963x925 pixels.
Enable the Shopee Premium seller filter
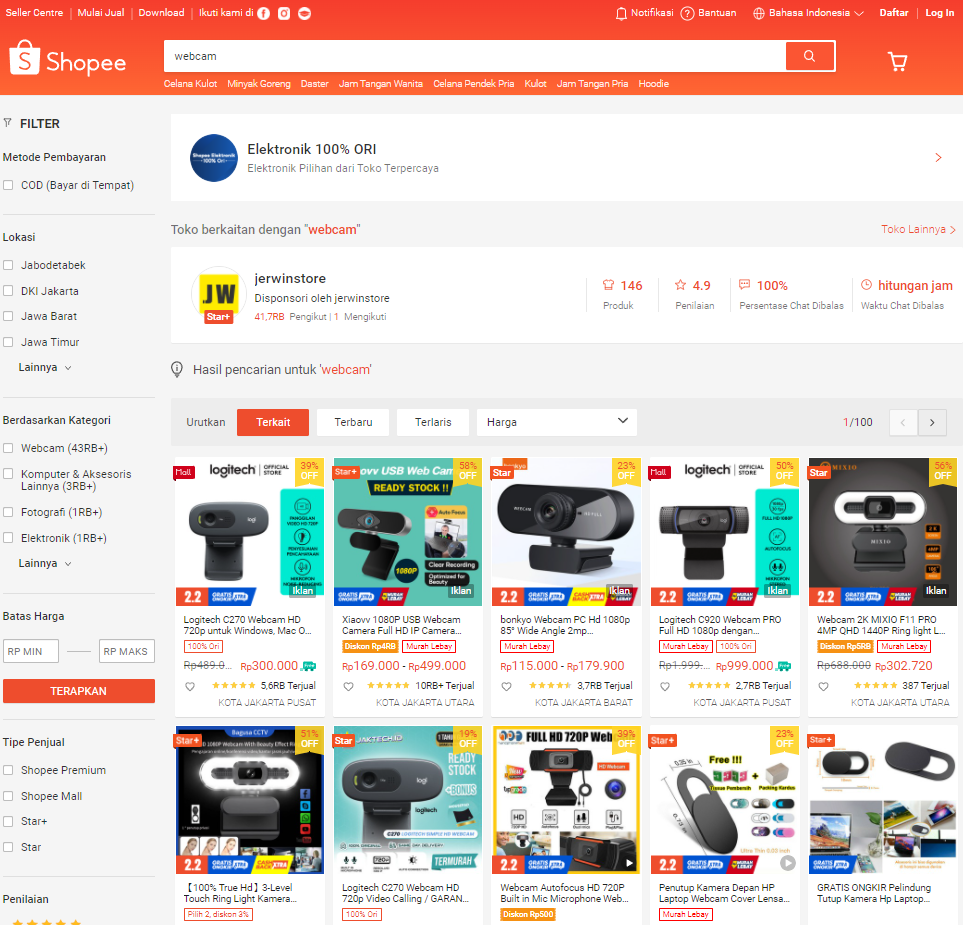coord(8,770)
